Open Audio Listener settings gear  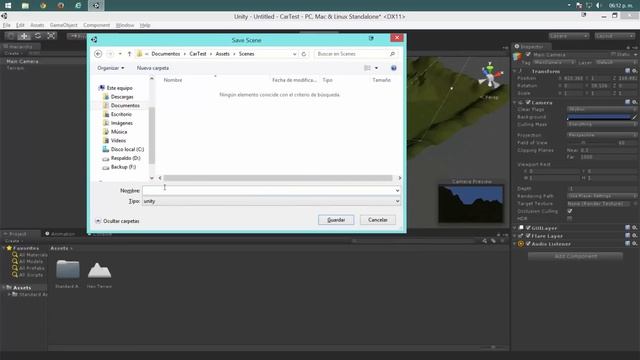click(x=634, y=244)
